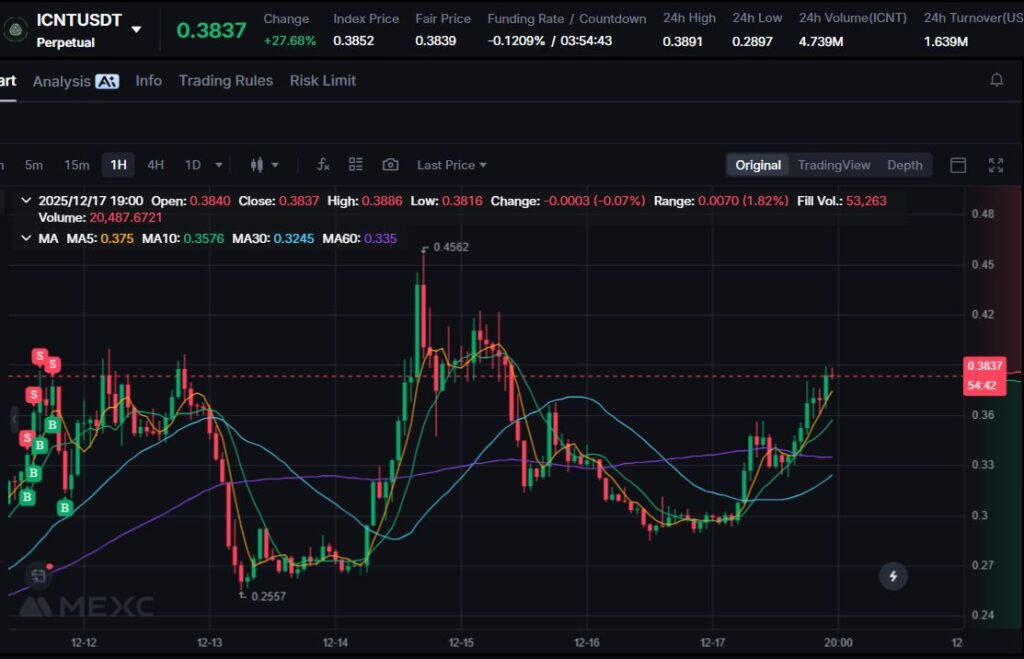Click the notification bell icon
The height and width of the screenshot is (659, 1024).
pos(996,80)
